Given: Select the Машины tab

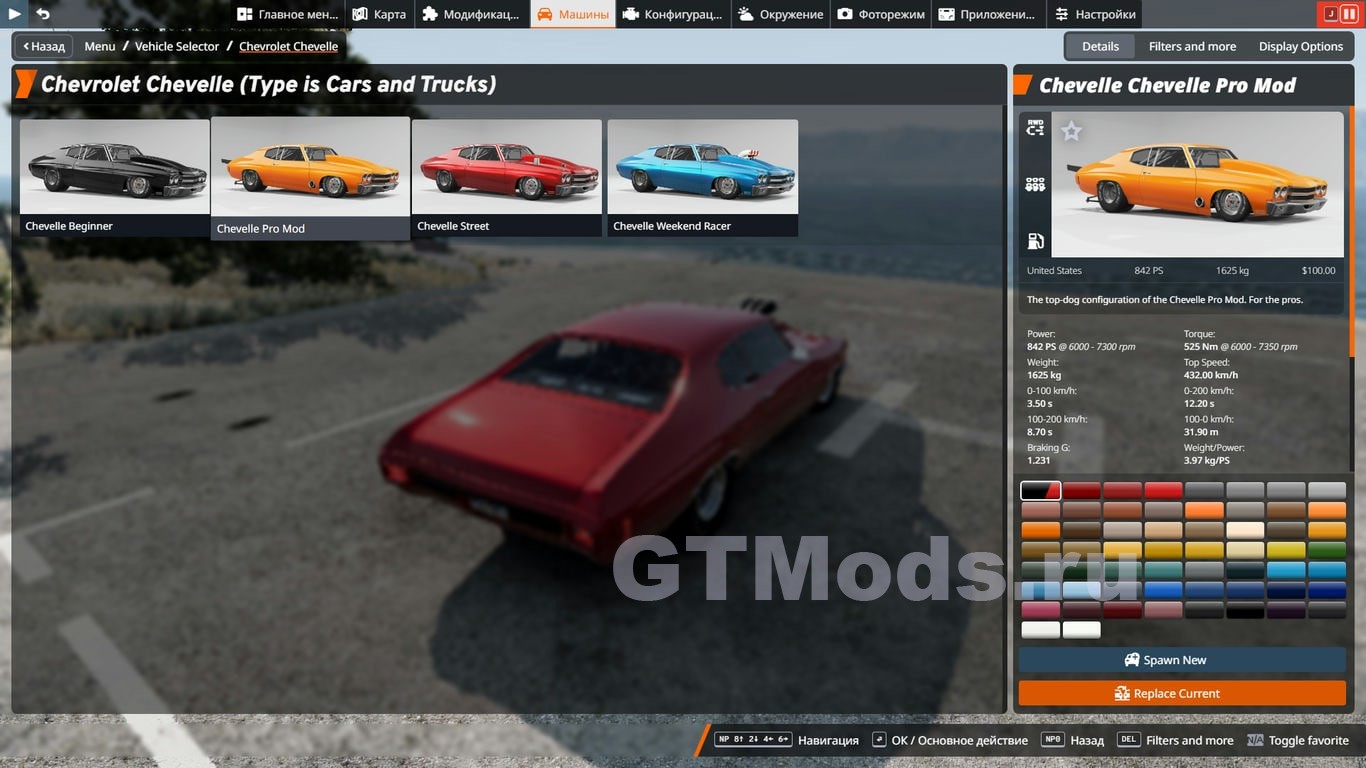Looking at the screenshot, I should (573, 14).
